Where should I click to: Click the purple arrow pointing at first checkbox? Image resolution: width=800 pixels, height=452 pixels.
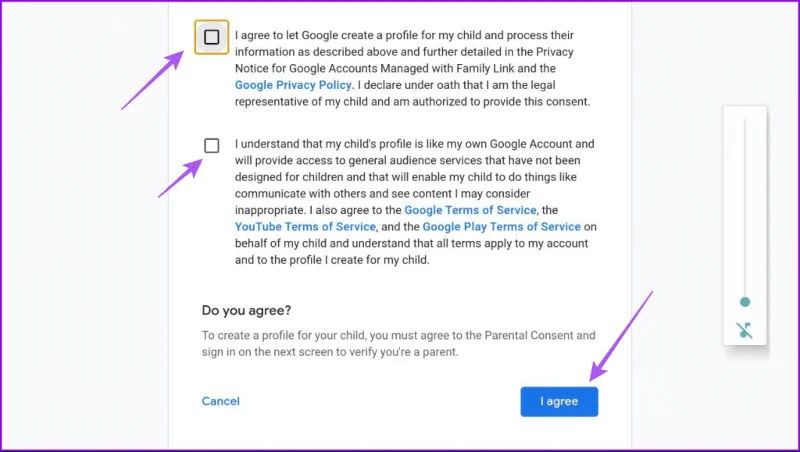click(153, 79)
